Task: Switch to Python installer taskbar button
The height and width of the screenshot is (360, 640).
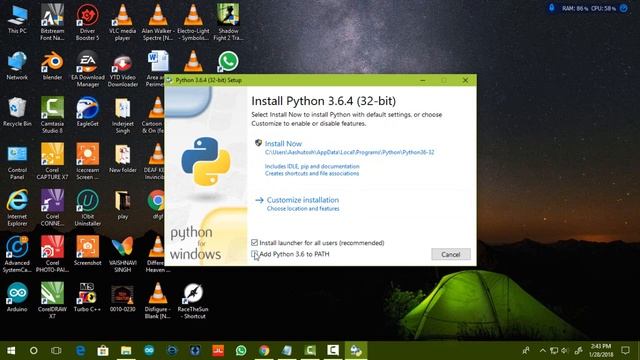Action: [356, 351]
